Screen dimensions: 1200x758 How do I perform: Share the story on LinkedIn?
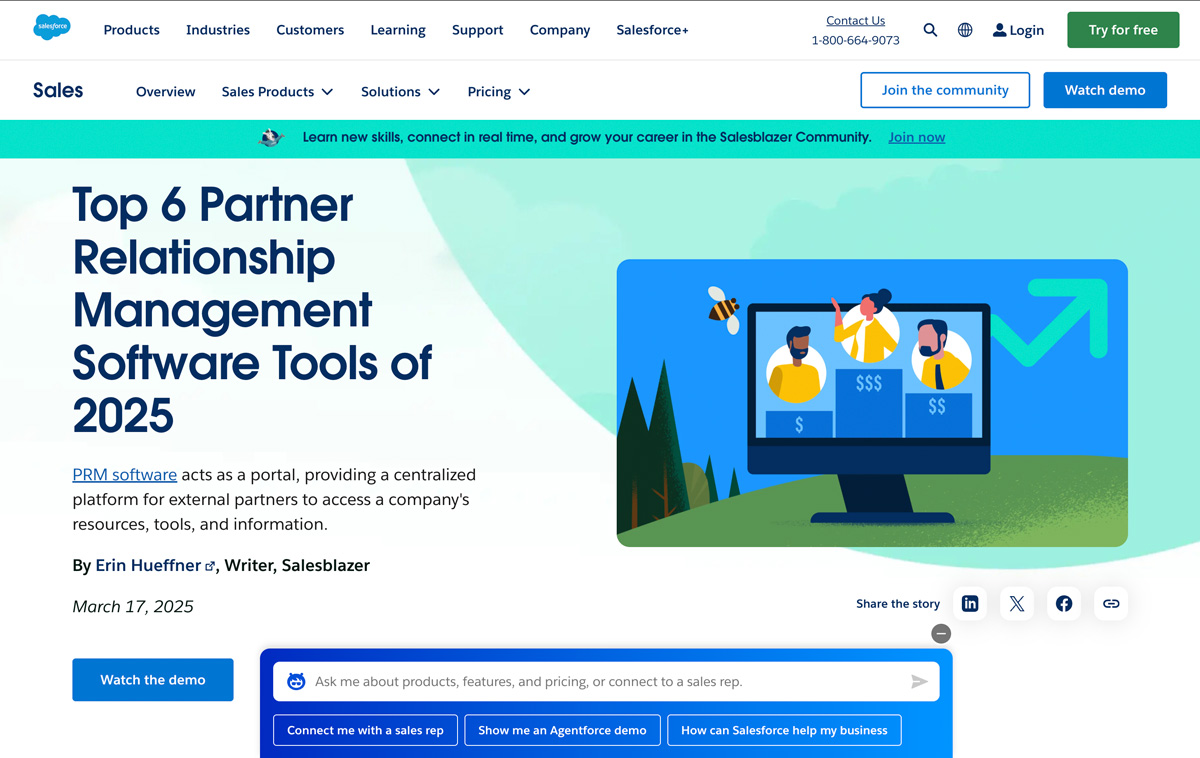pyautogui.click(x=969, y=603)
